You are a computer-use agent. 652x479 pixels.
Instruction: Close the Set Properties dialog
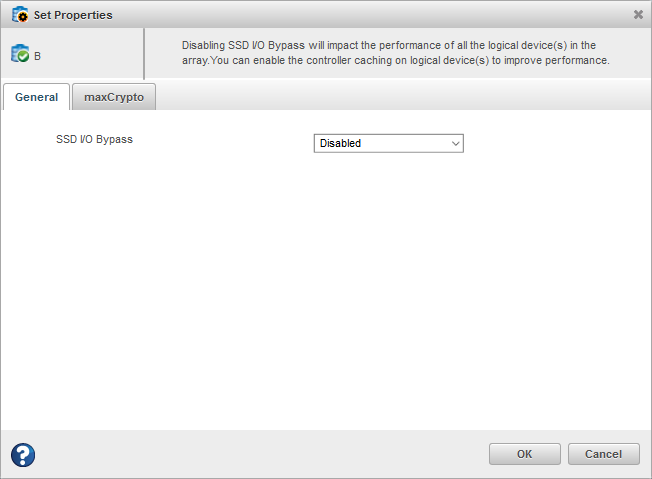pos(638,15)
